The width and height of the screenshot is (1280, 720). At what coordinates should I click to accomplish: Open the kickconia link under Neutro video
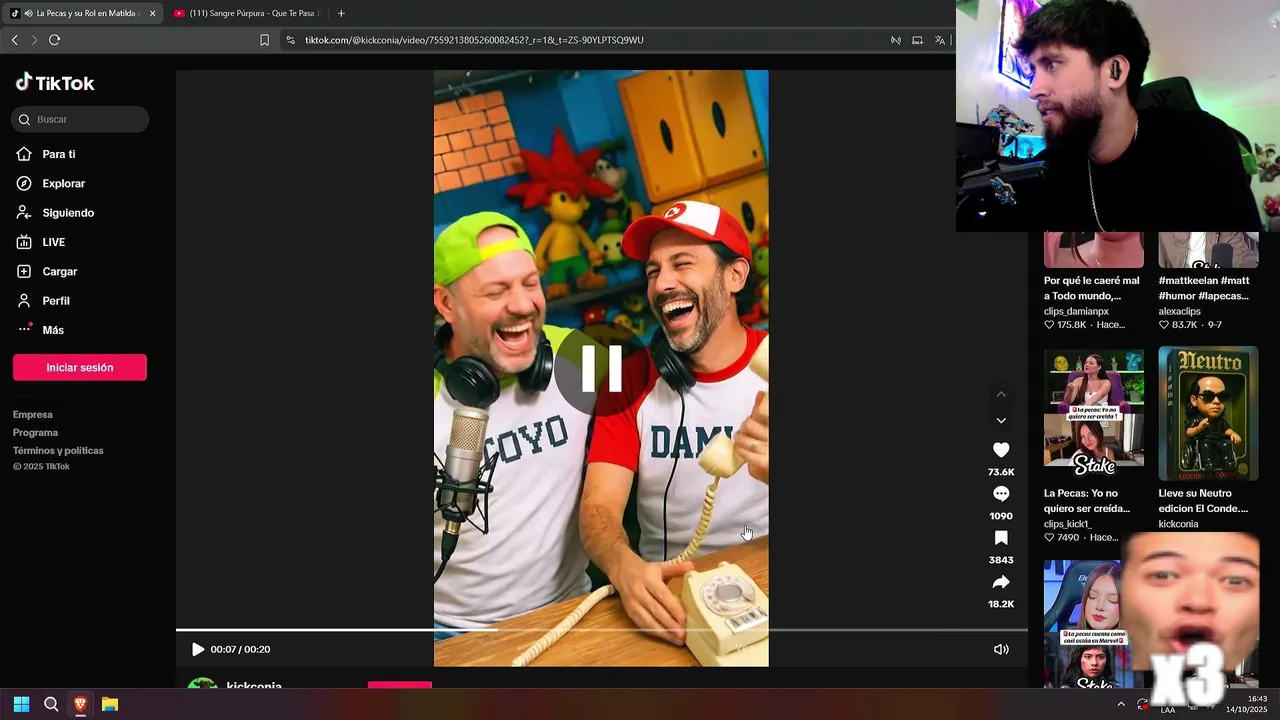1178,524
